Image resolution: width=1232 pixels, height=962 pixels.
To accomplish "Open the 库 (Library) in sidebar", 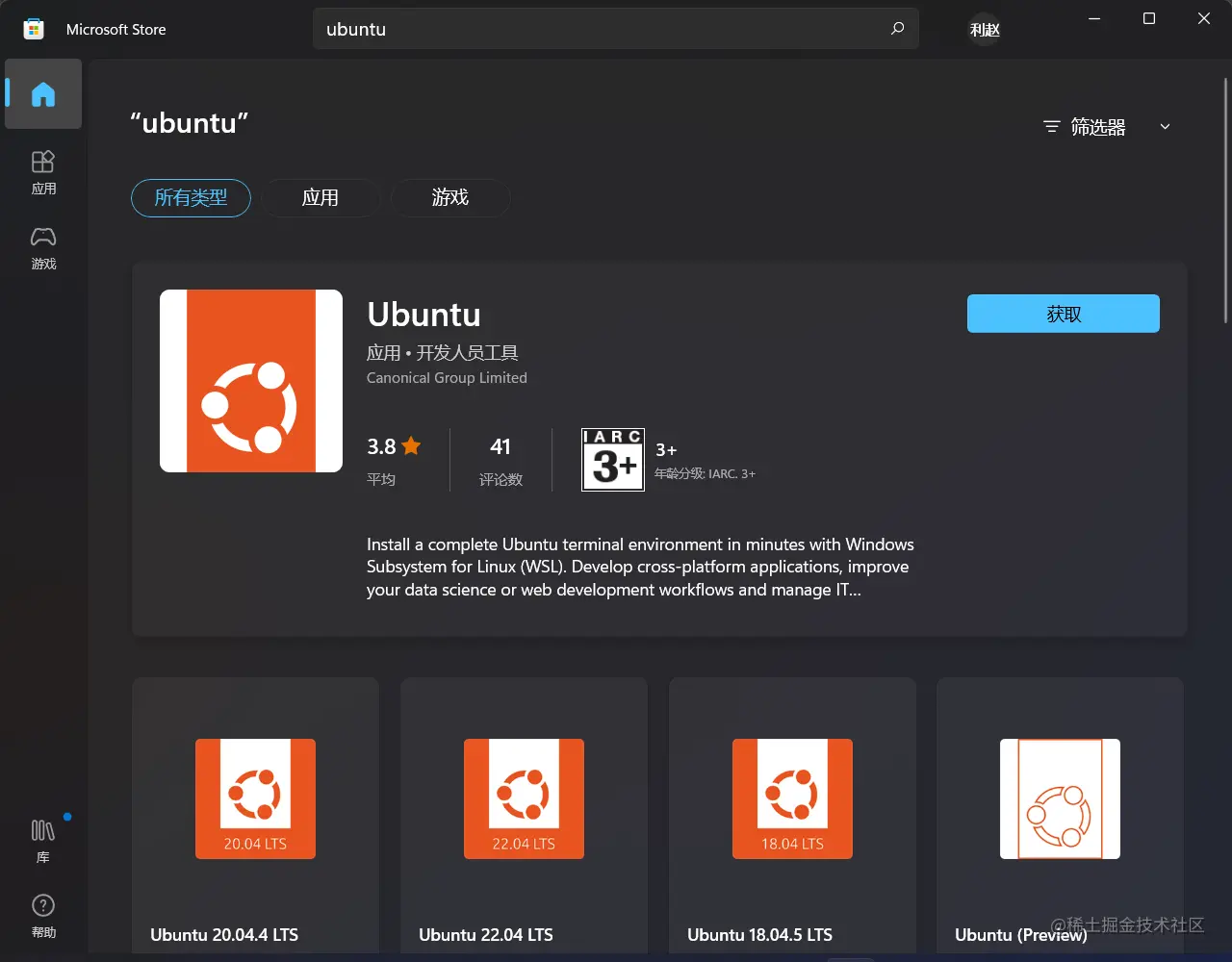I will pos(43,841).
